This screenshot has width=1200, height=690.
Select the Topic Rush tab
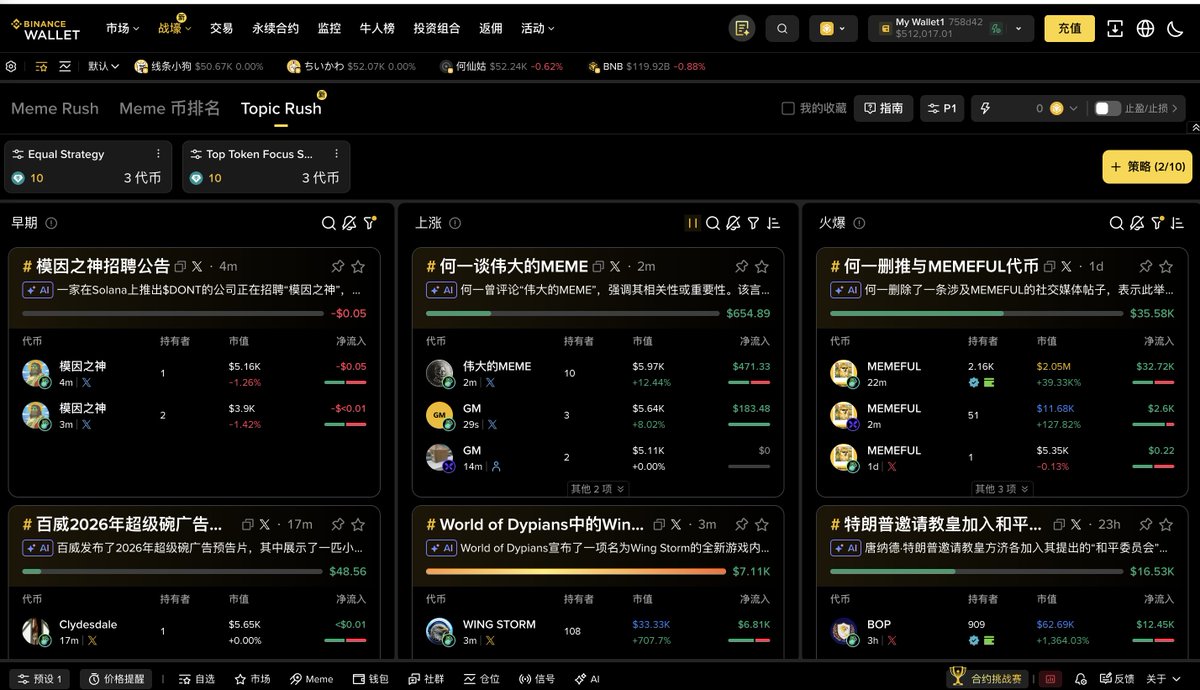(281, 108)
